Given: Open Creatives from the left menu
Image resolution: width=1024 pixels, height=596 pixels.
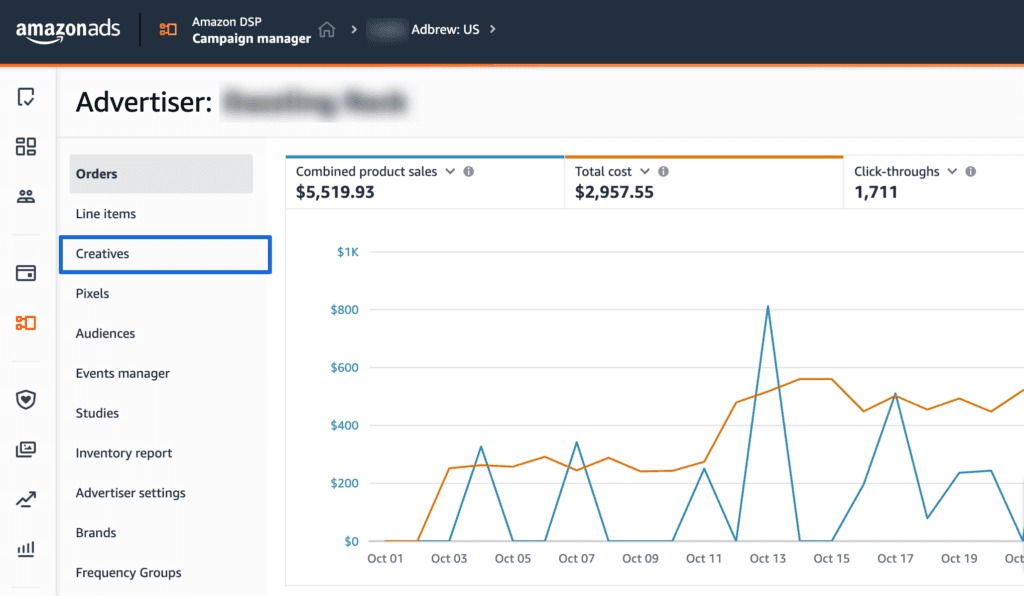Looking at the screenshot, I should [x=103, y=254].
